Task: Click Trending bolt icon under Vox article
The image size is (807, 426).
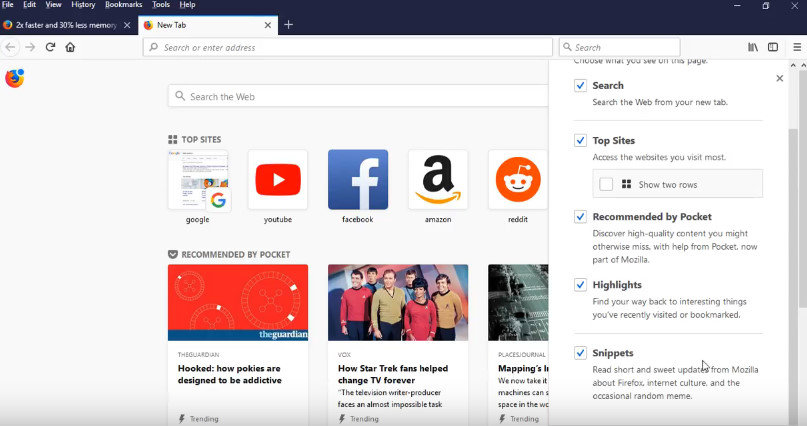Action: click(x=342, y=419)
